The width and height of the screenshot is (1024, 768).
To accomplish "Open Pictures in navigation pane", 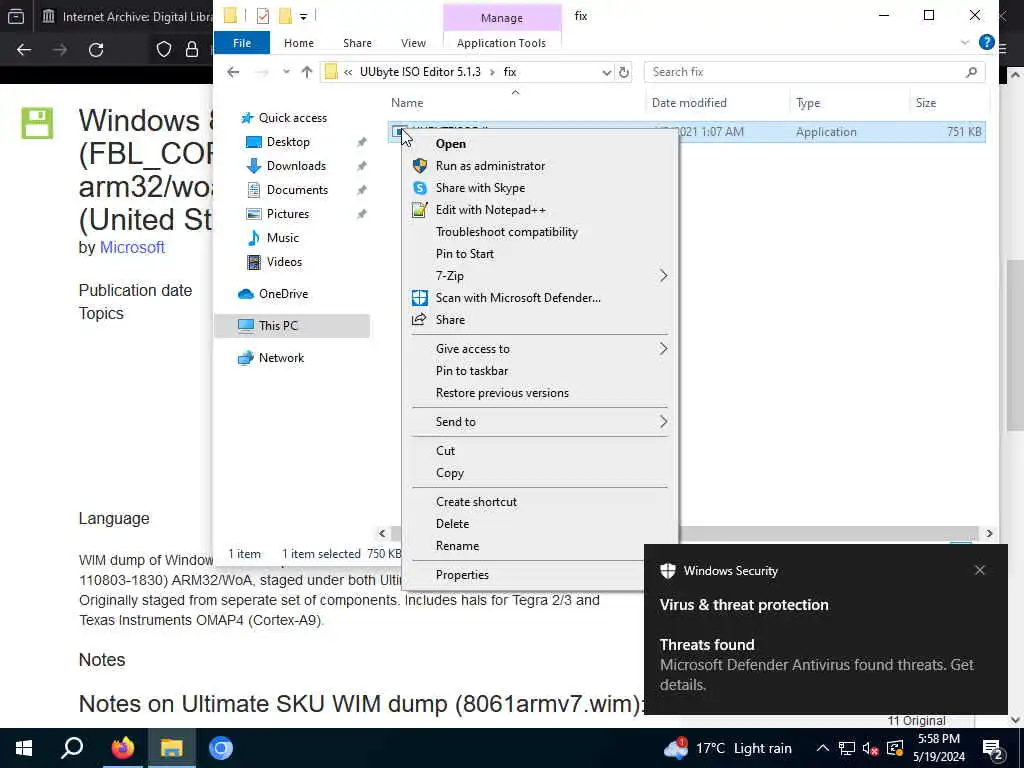I will [x=288, y=214].
